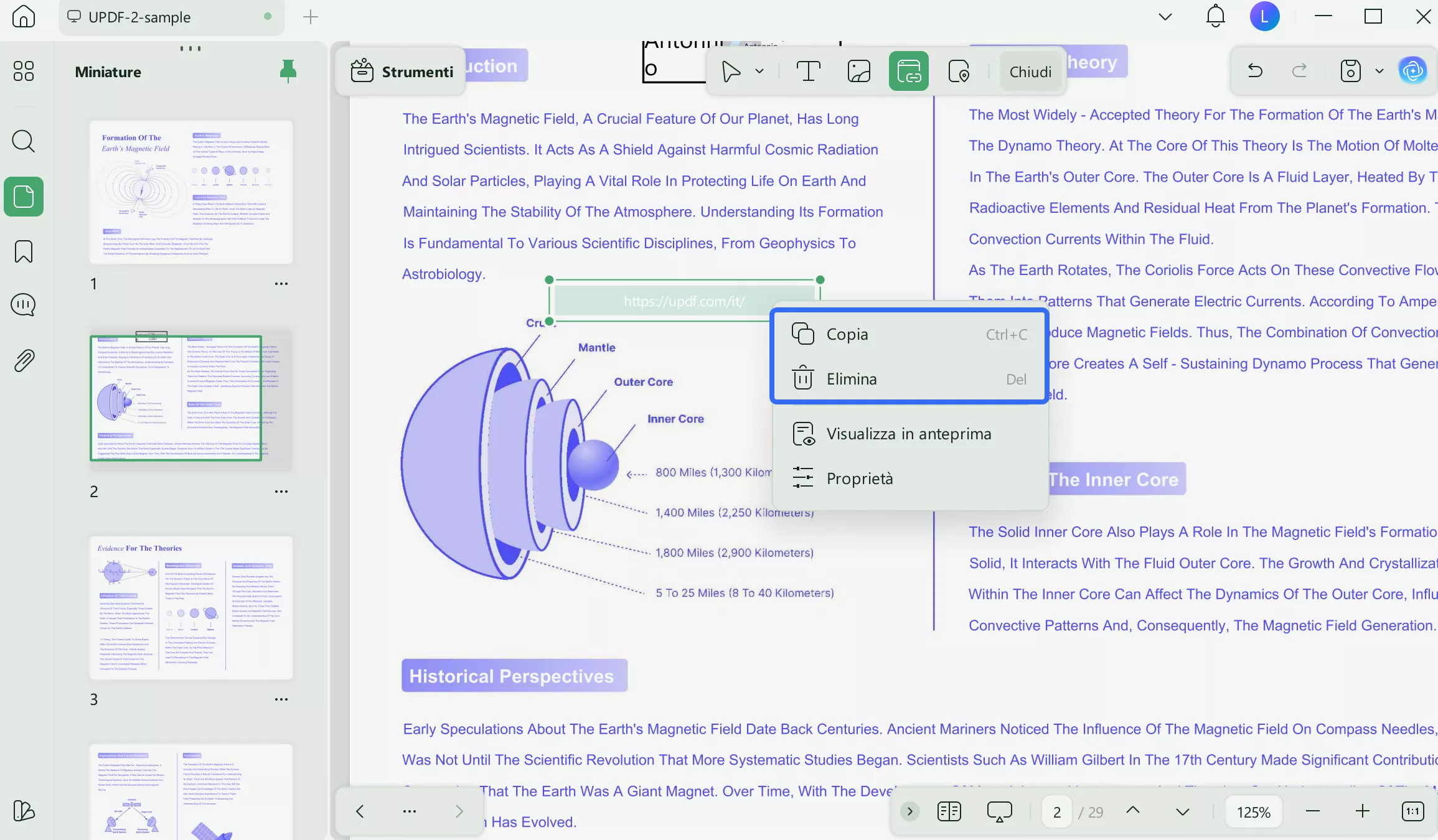Open the search panel
Image resolution: width=1438 pixels, height=840 pixels.
coord(24,141)
